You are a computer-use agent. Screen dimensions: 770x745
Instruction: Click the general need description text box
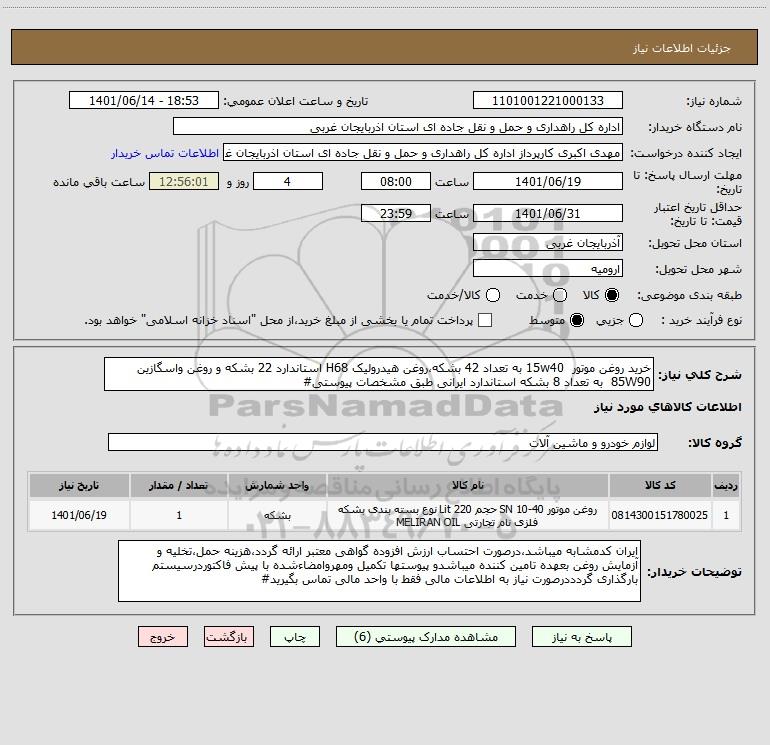[x=379, y=375]
